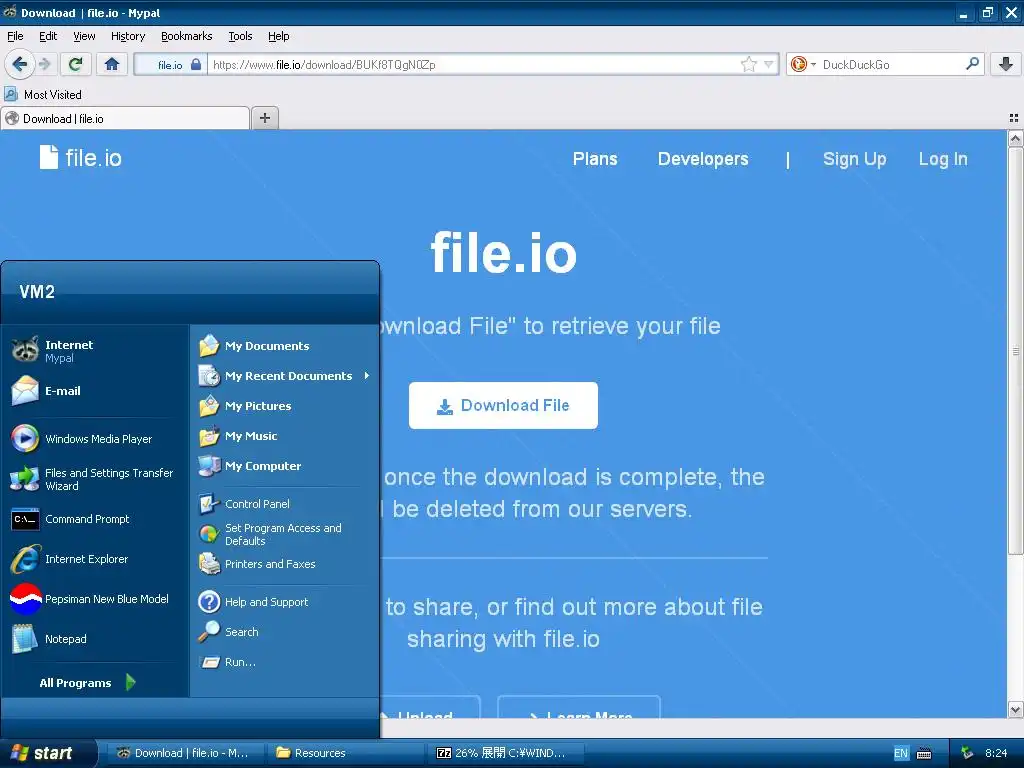Click the 8:24 taskbar clock
1024x768 pixels.
click(x=995, y=753)
